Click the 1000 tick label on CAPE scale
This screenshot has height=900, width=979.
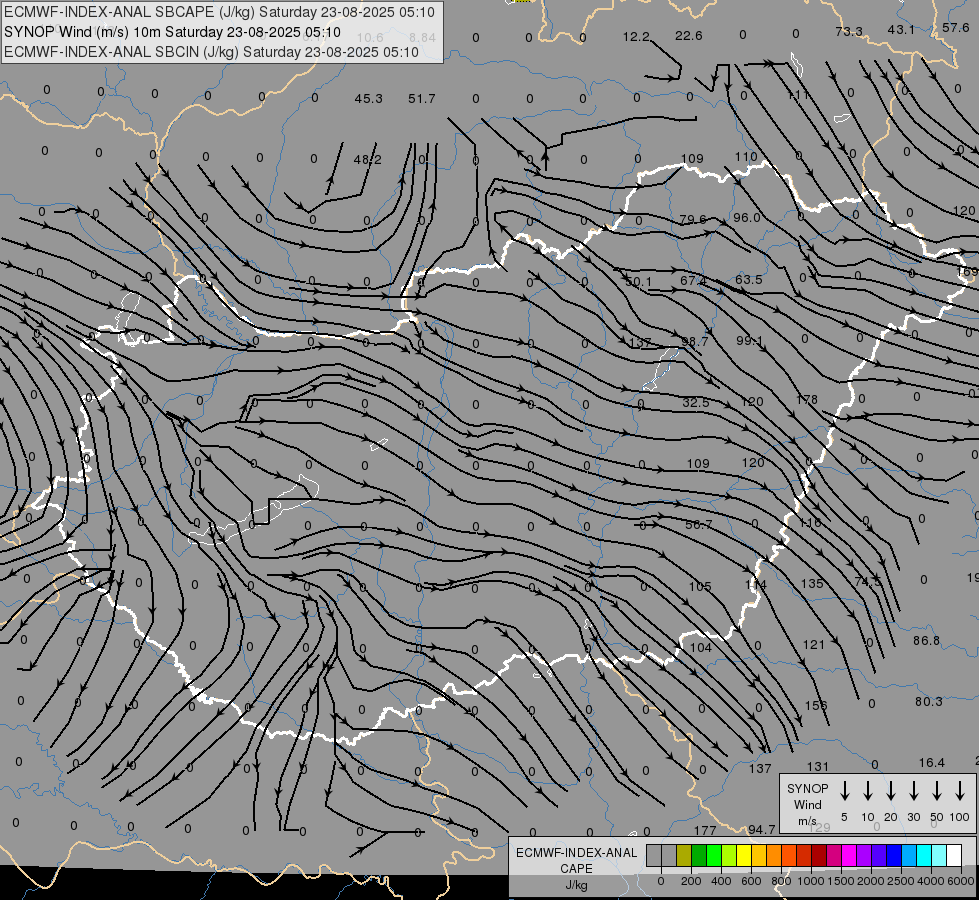[x=810, y=881]
